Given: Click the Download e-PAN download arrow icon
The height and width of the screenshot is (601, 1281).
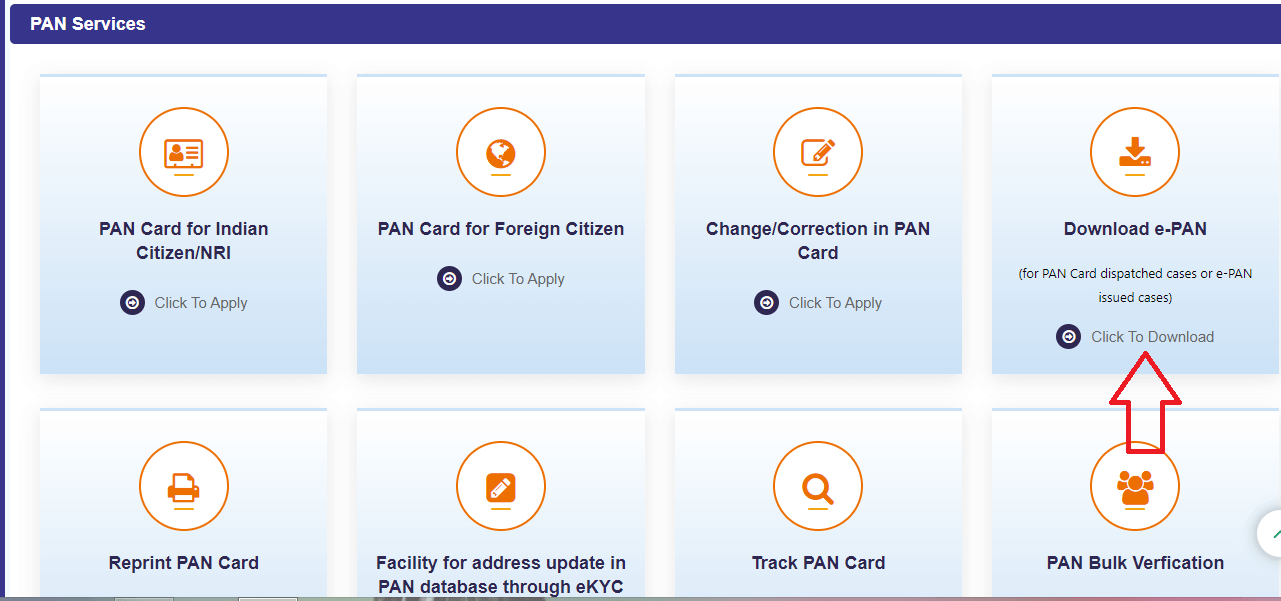Looking at the screenshot, I should (x=1134, y=152).
